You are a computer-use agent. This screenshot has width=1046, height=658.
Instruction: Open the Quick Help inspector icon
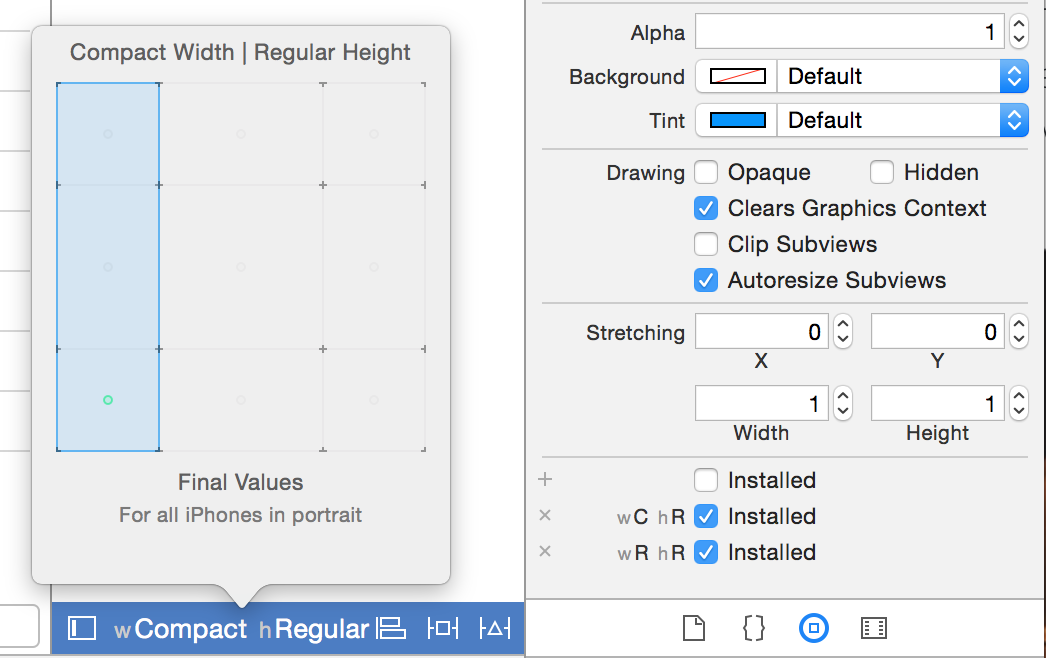754,628
